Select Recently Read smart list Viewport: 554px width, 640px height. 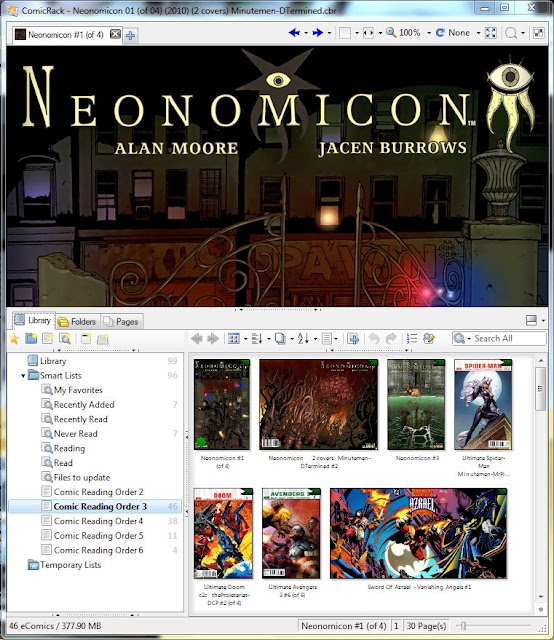tap(80, 419)
